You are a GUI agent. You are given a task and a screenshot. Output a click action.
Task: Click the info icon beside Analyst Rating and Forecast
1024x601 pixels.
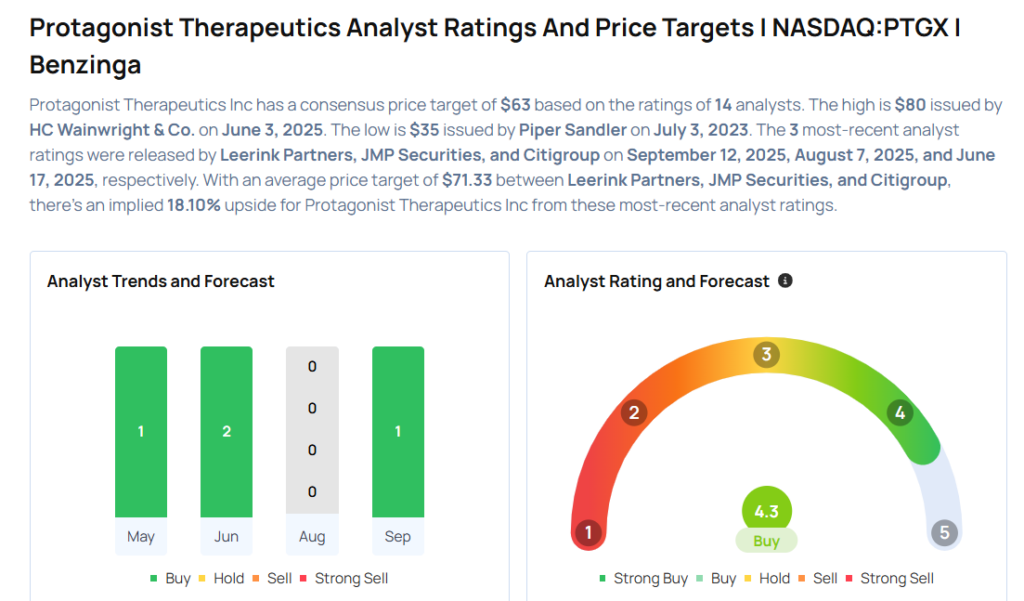[785, 281]
